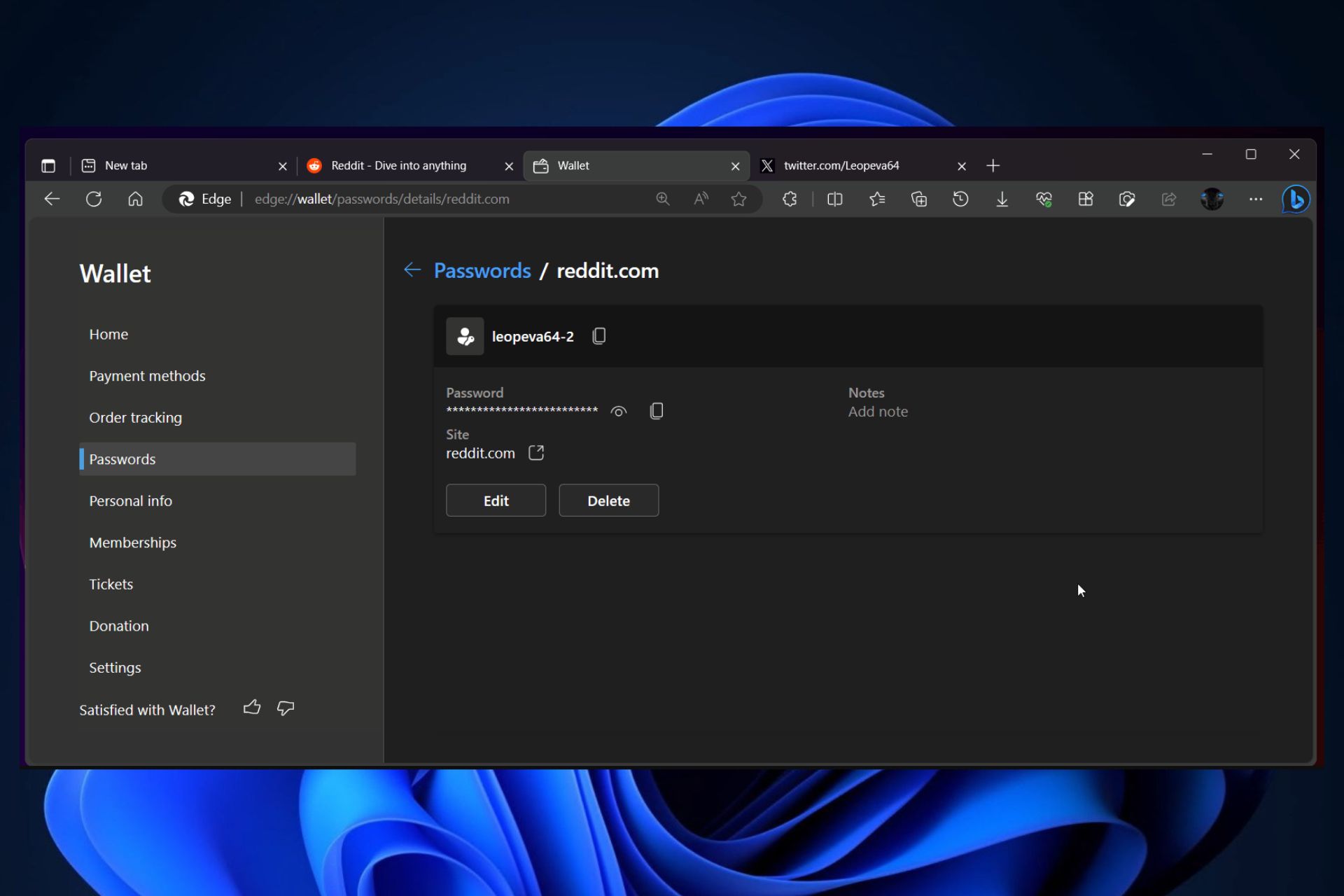Switch to Reddit - Dive into anything tab

tap(409, 166)
